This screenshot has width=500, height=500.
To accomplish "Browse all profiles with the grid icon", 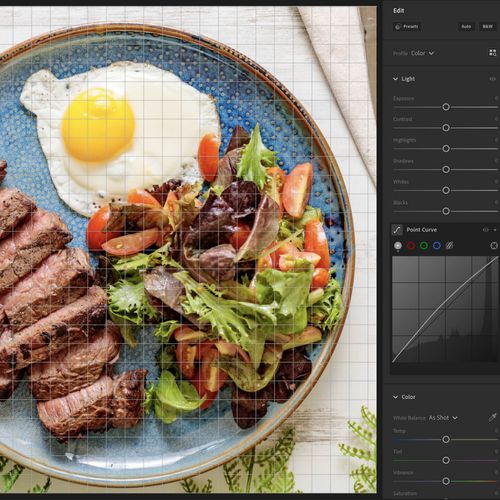I will click(x=493, y=53).
